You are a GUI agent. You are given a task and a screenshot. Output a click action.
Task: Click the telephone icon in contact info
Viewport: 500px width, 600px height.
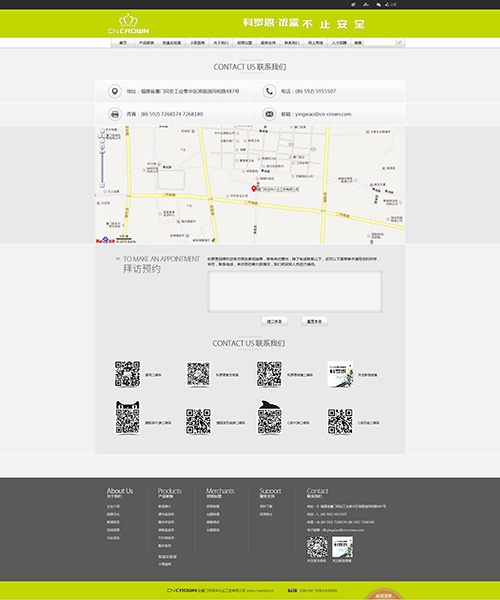[x=269, y=91]
